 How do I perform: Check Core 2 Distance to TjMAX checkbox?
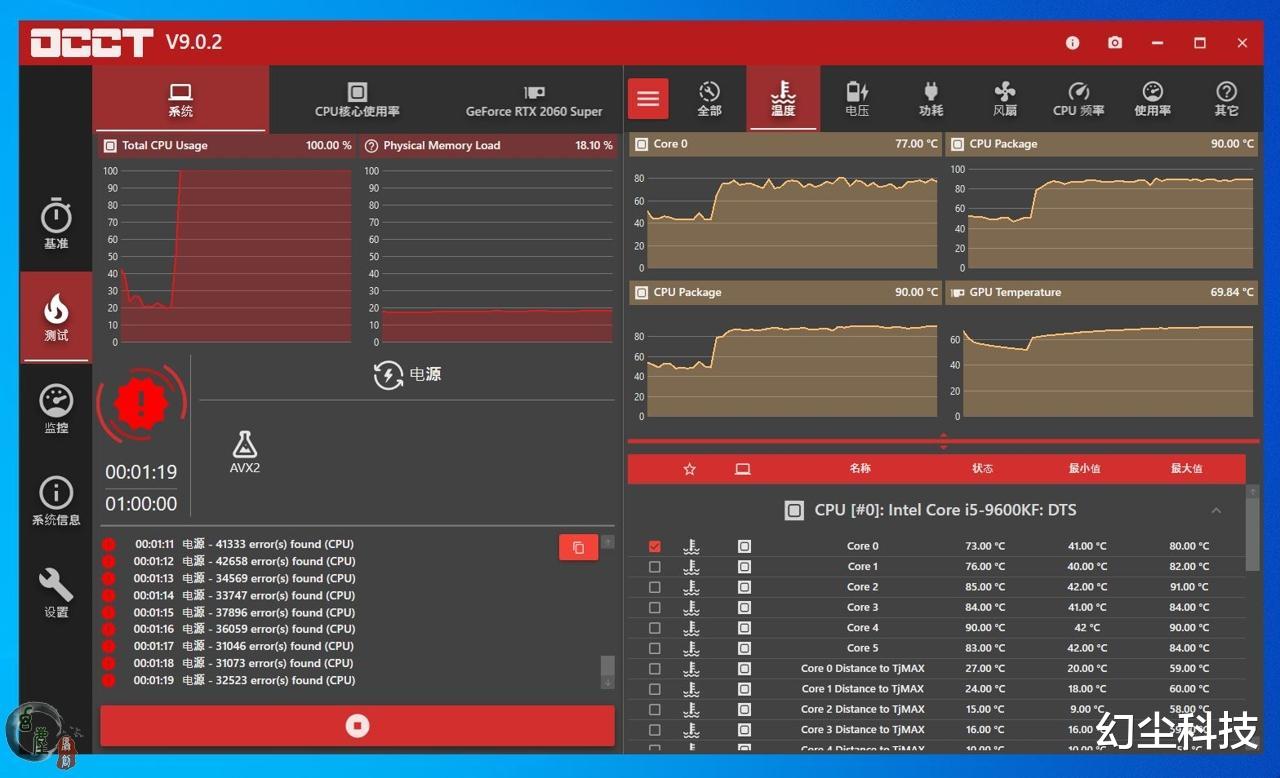click(655, 709)
